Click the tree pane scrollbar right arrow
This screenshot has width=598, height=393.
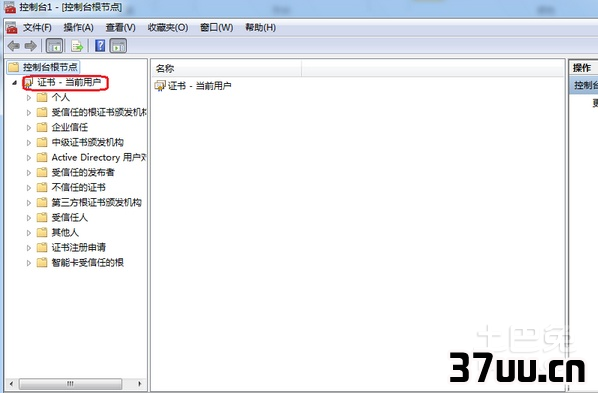(140, 383)
